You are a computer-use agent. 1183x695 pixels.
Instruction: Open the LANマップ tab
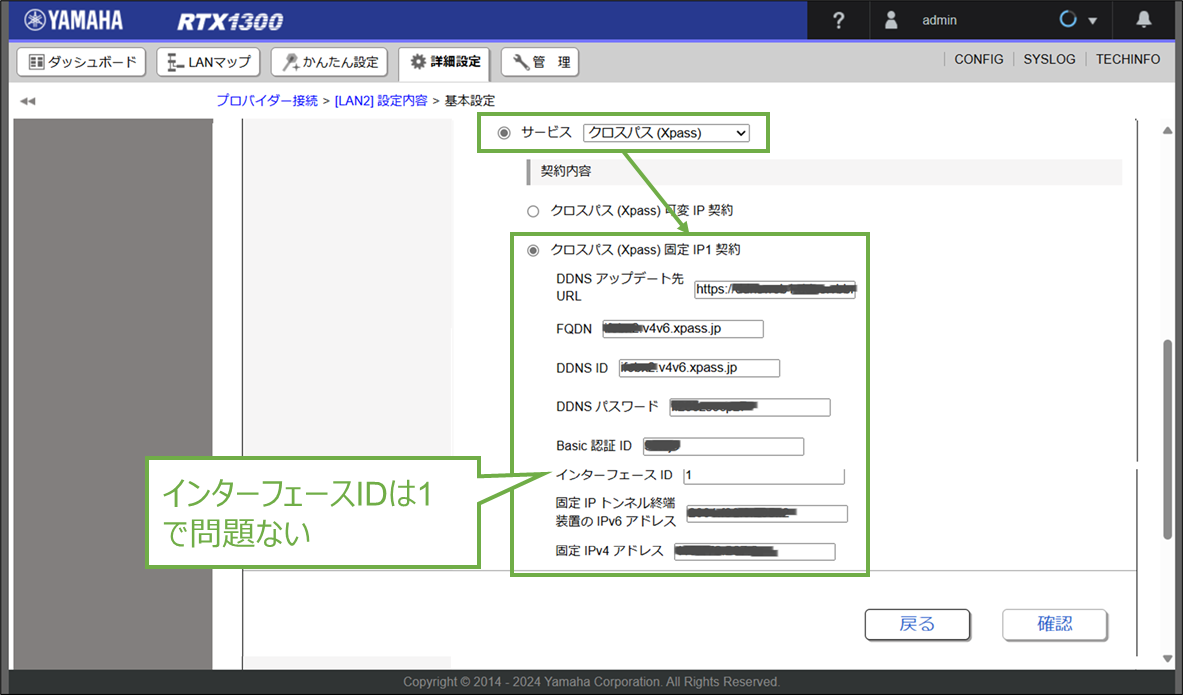(x=208, y=62)
